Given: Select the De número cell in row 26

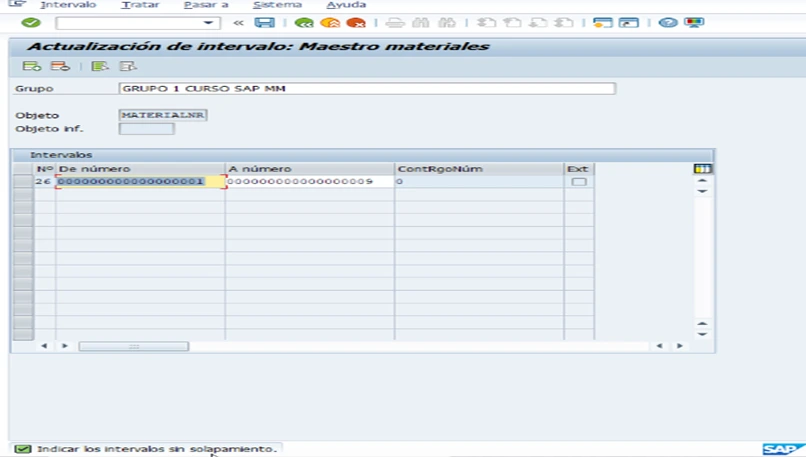Looking at the screenshot, I should (x=140, y=181).
